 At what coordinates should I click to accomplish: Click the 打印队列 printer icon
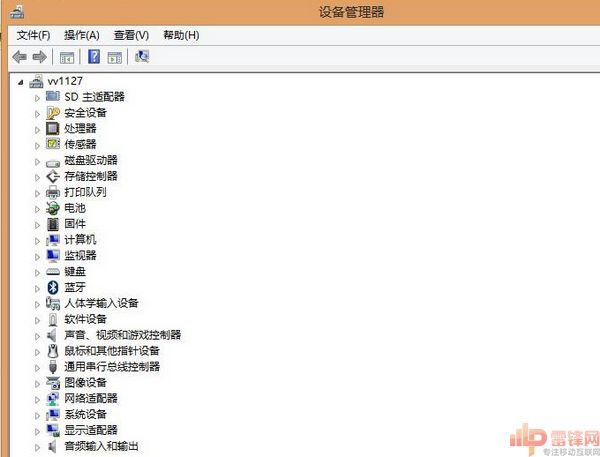click(53, 192)
